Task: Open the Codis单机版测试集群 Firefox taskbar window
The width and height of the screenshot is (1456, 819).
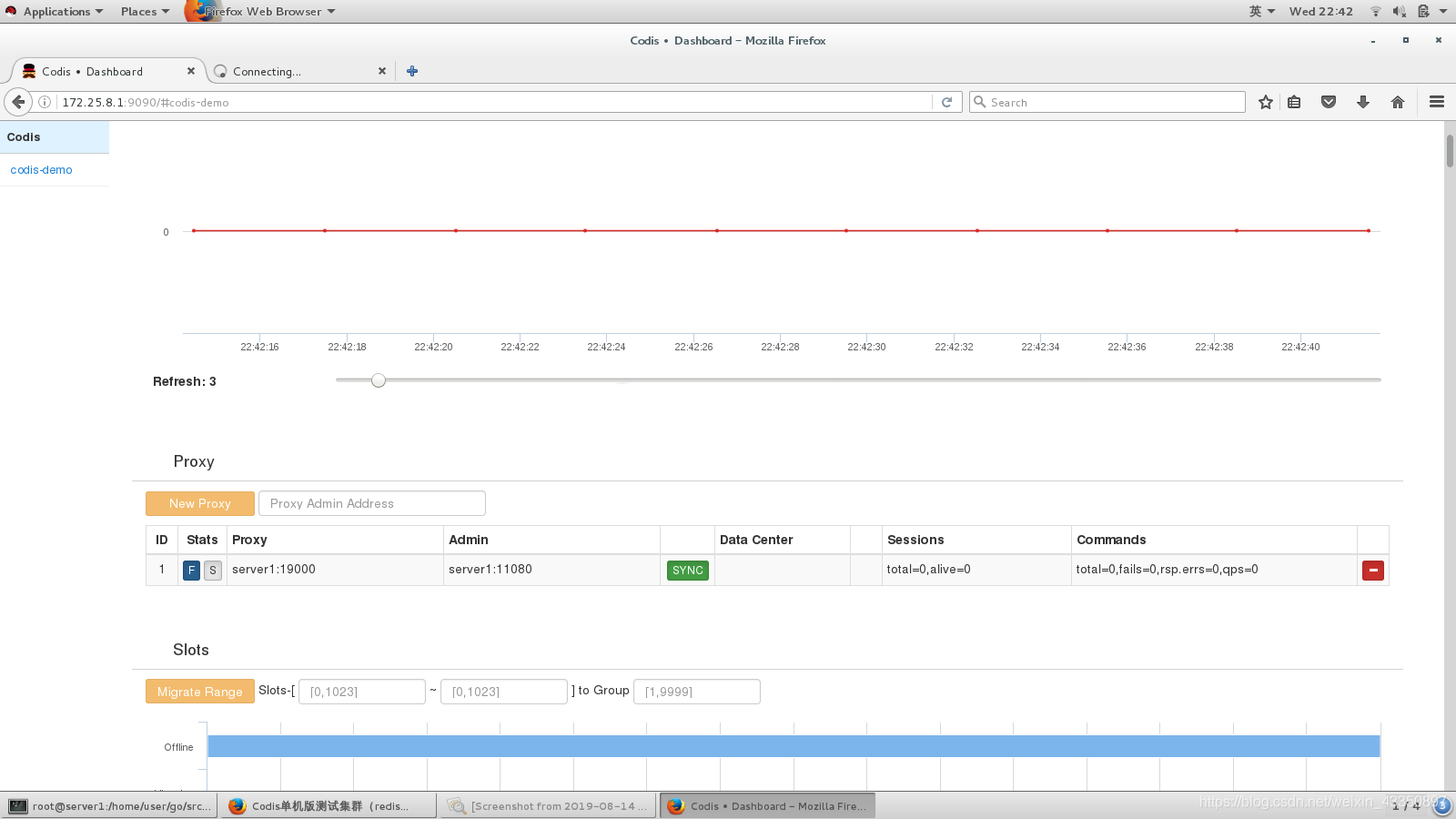Action: click(328, 806)
